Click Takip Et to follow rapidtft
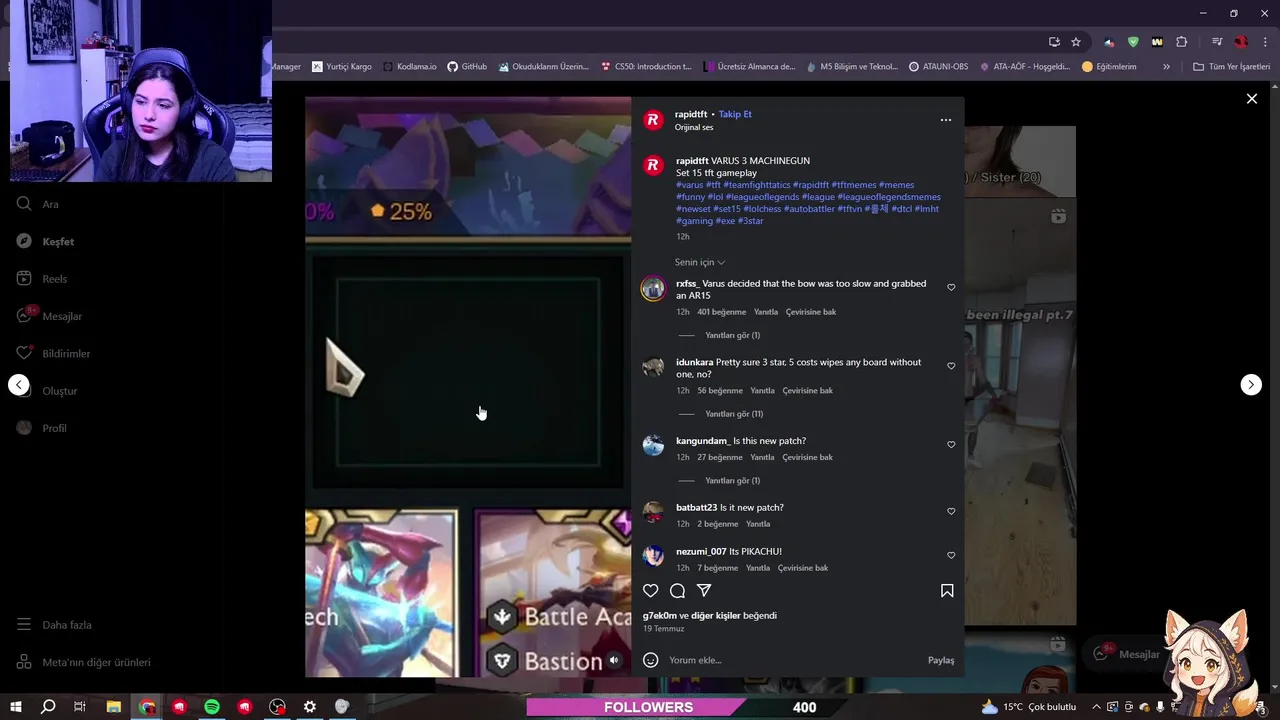This screenshot has height=720, width=1280. pyautogui.click(x=735, y=114)
